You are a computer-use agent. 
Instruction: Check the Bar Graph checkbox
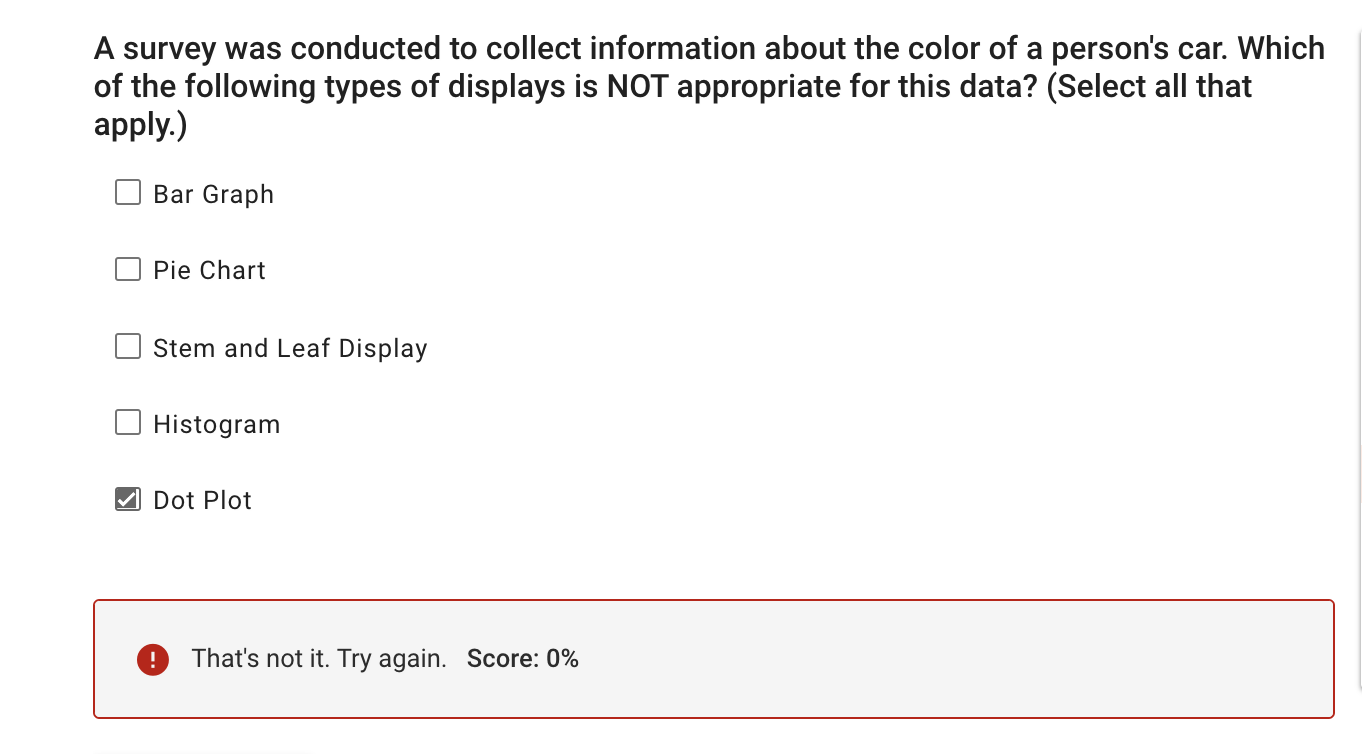(x=127, y=192)
